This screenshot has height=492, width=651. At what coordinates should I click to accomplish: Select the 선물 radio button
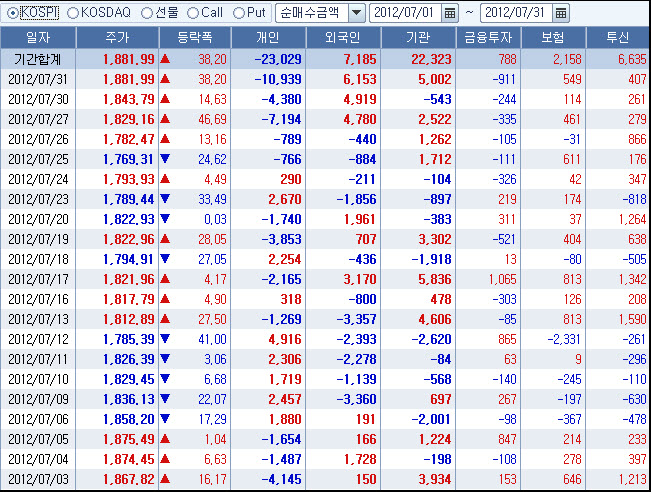(147, 13)
